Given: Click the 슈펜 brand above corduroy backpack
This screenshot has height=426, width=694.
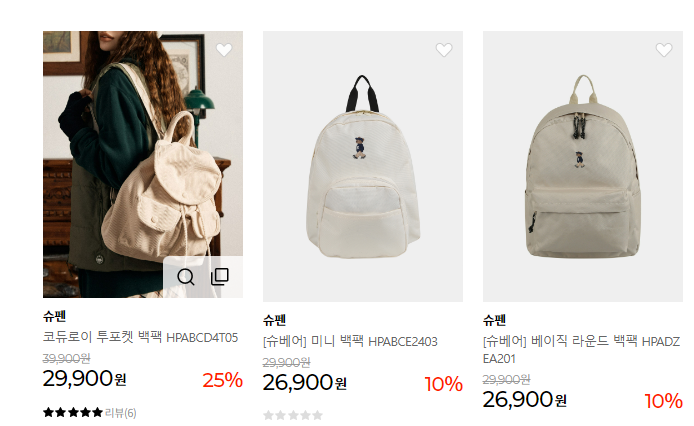Looking at the screenshot, I should coord(54,316).
